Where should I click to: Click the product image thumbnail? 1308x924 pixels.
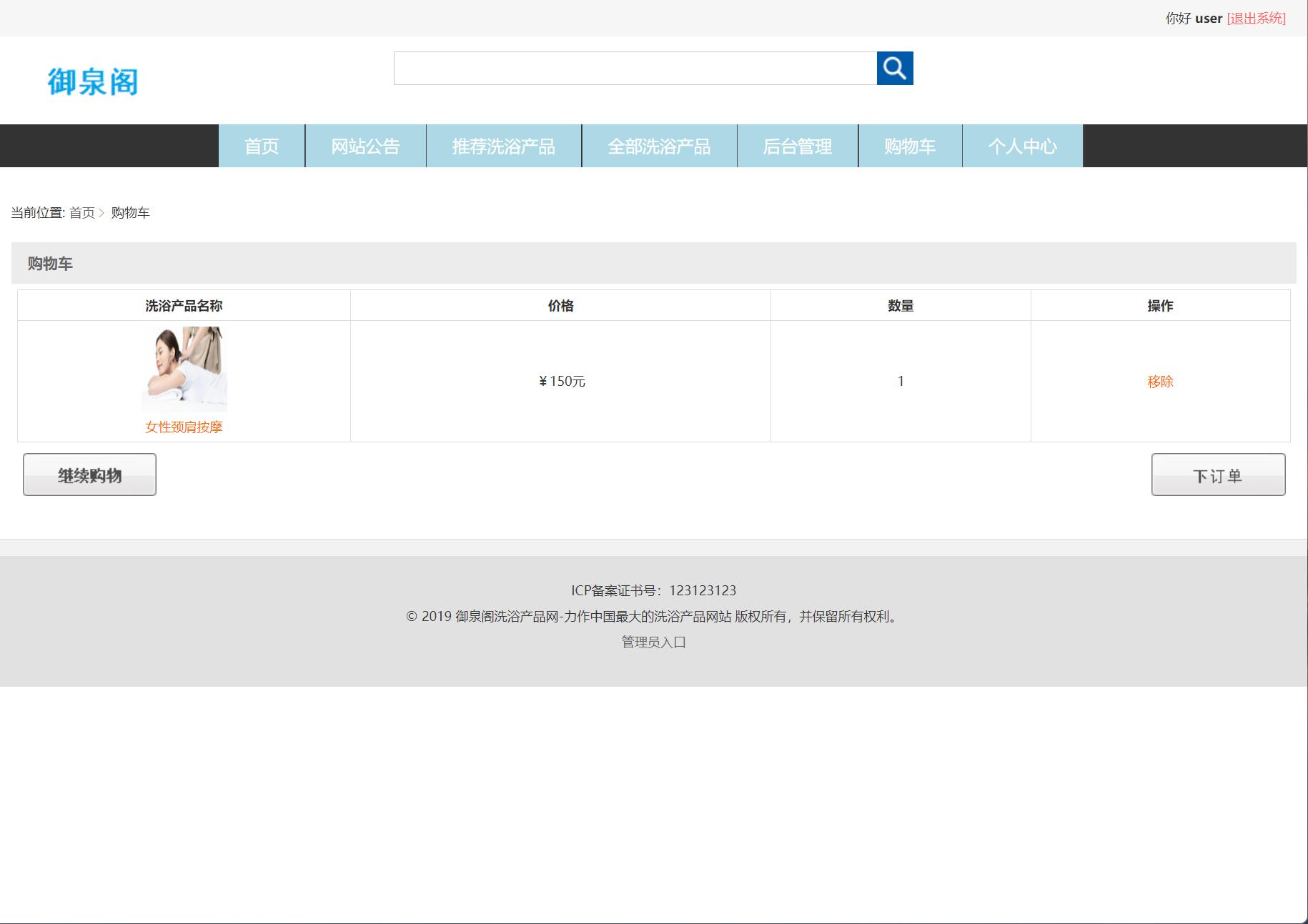click(x=184, y=368)
